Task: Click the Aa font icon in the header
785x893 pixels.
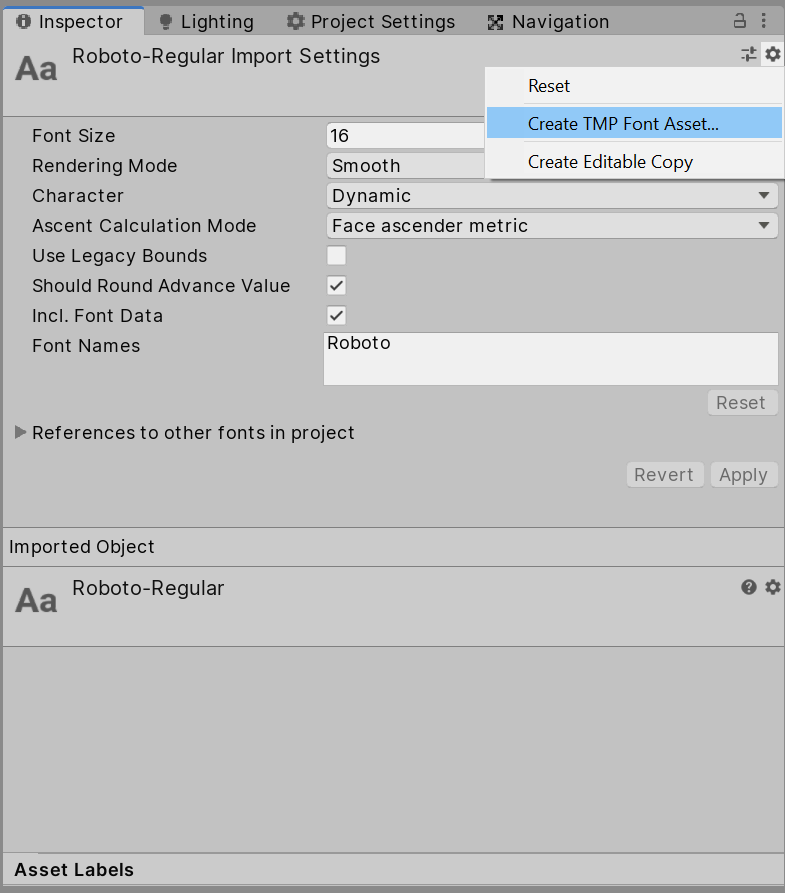Action: pos(36,67)
